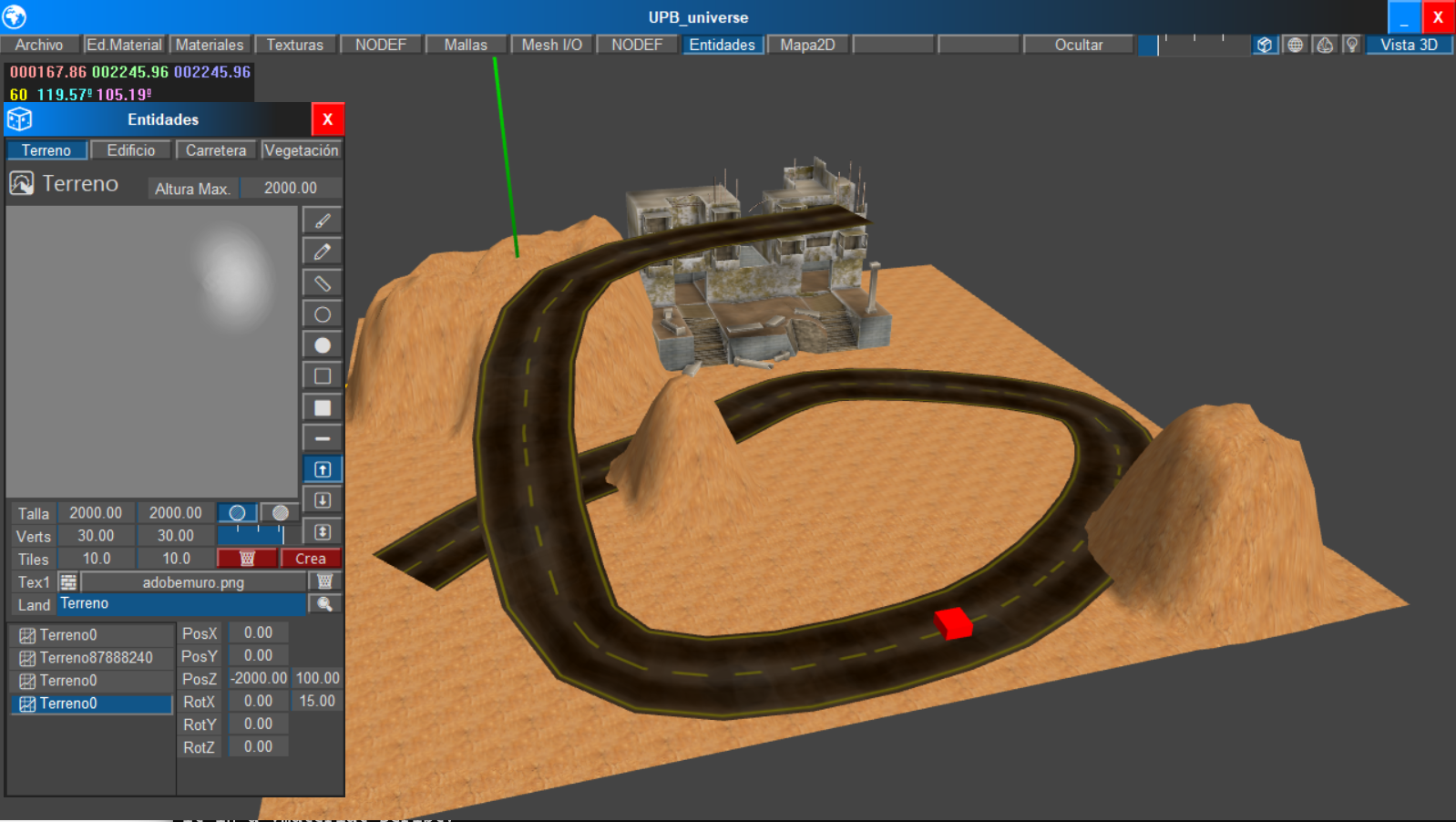The height and width of the screenshot is (822, 1456).
Task: Toggle the soft-edged brush option
Action: click(280, 513)
